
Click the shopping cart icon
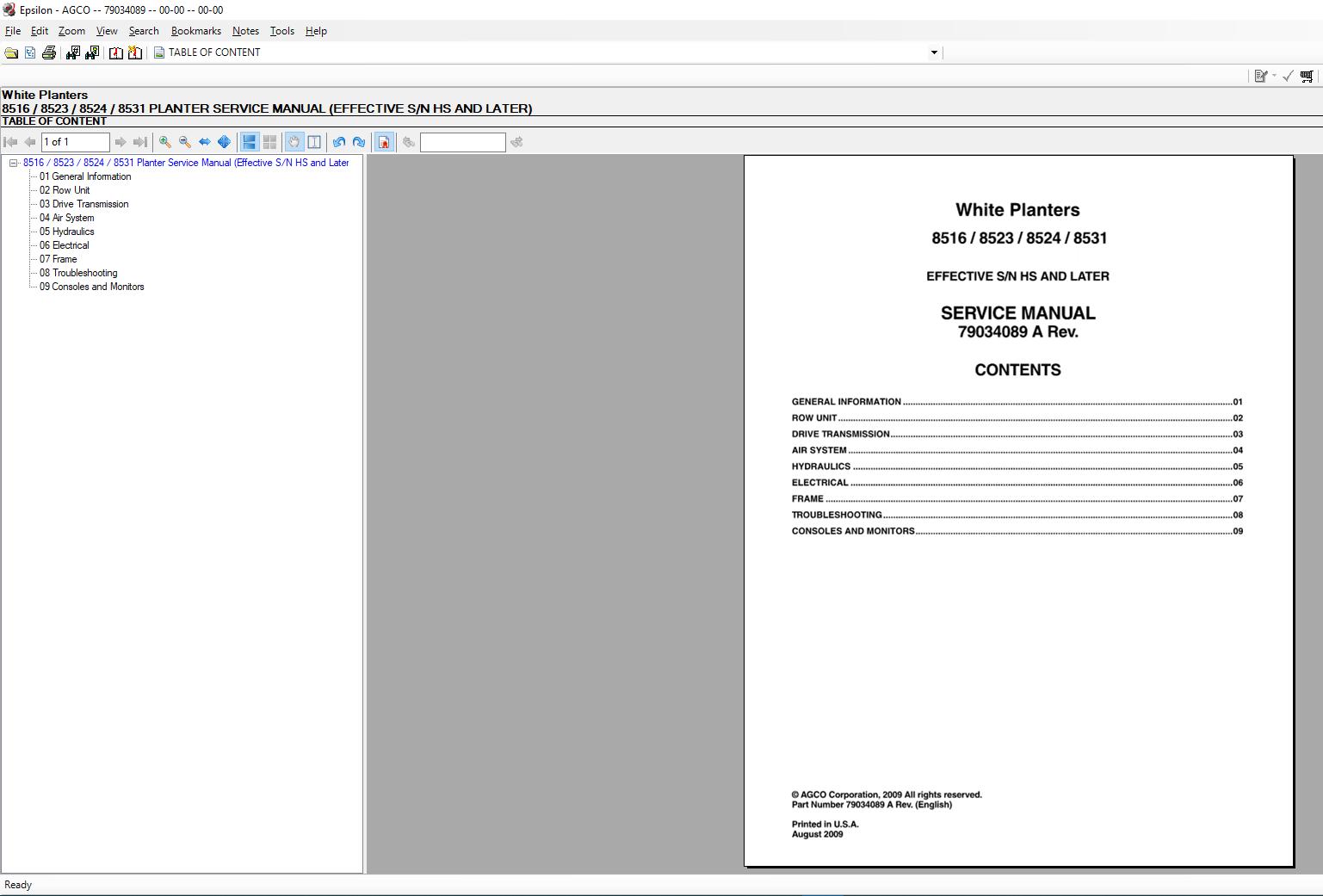point(1307,77)
